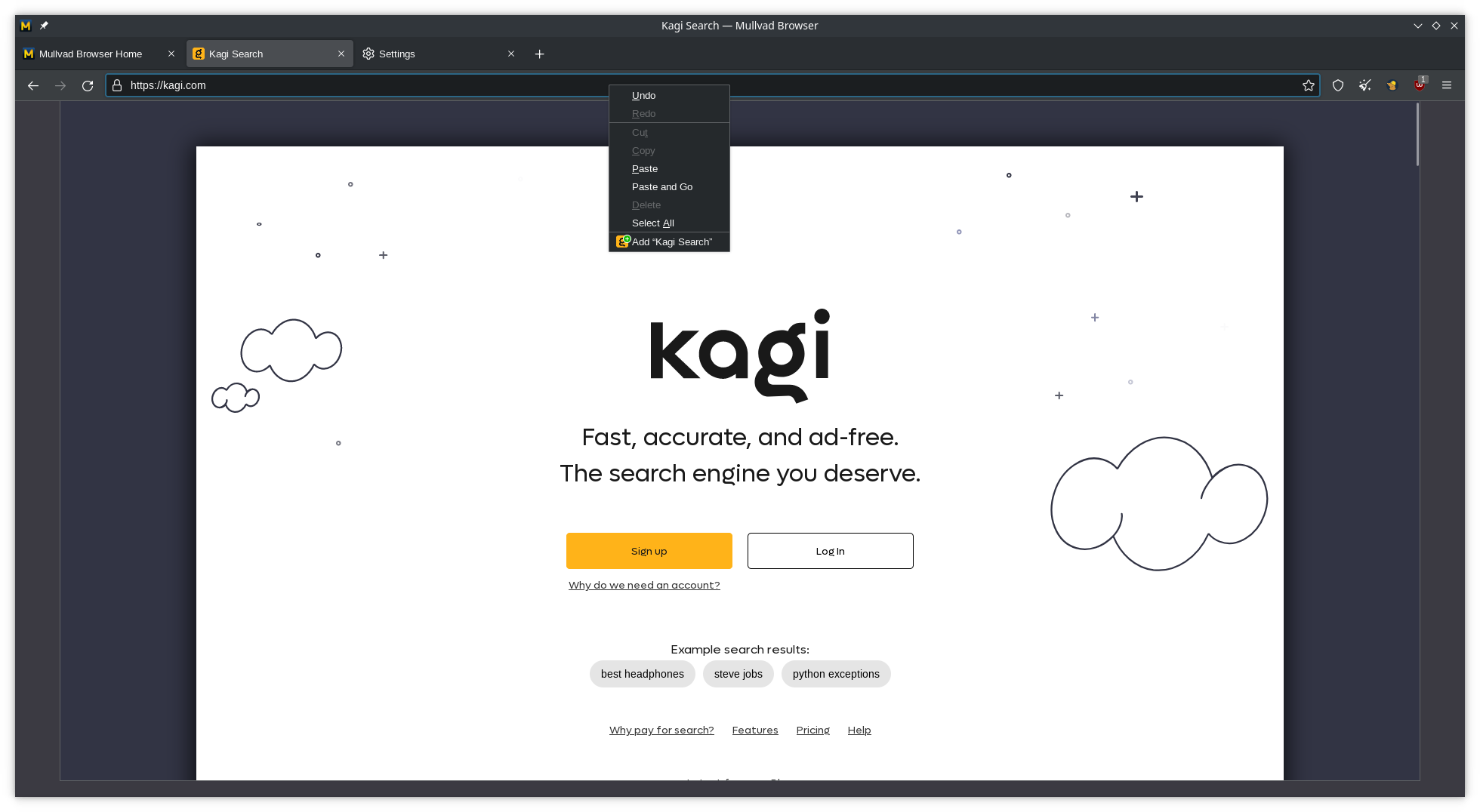Click the steve jobs example chip
This screenshot has height=812, width=1480.
[738, 674]
